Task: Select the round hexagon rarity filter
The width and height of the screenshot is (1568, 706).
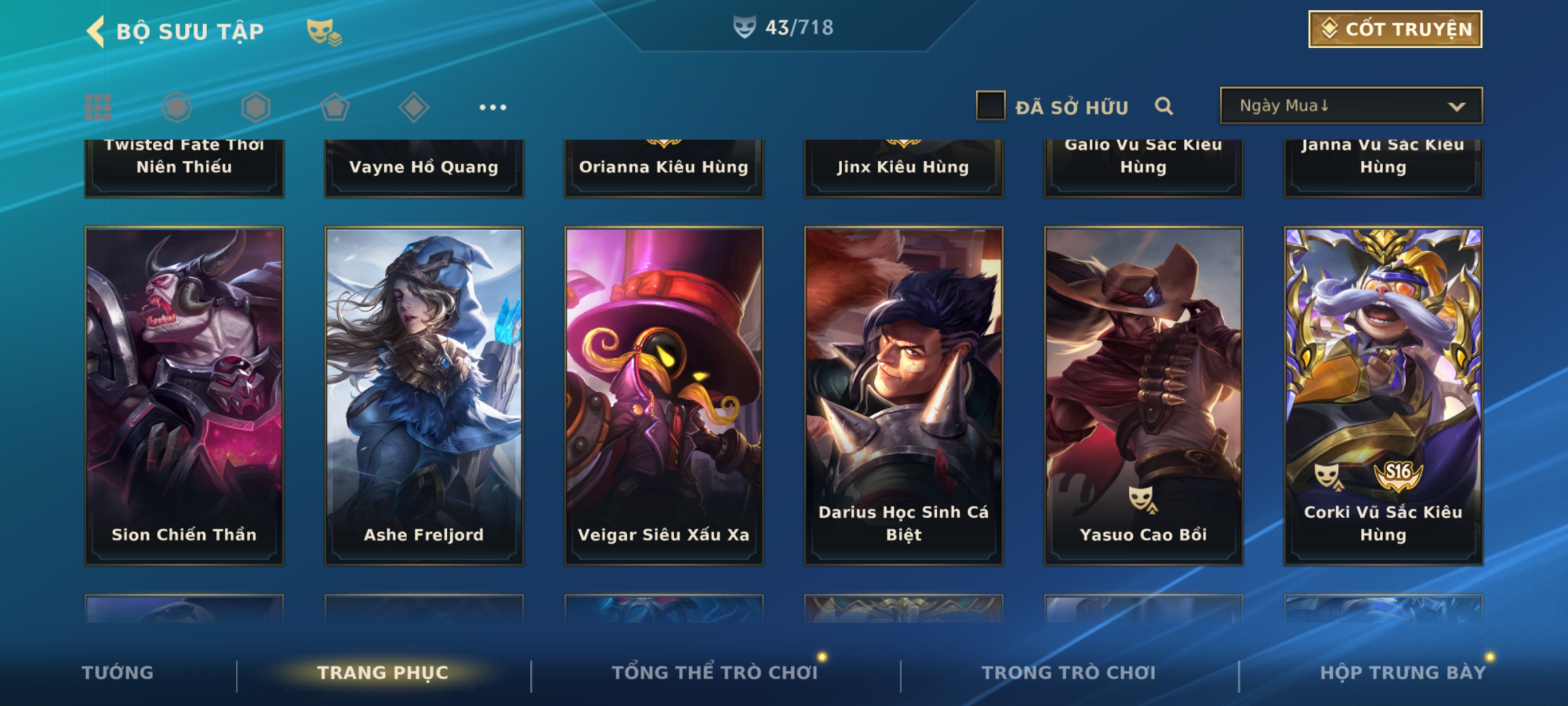Action: 177,107
